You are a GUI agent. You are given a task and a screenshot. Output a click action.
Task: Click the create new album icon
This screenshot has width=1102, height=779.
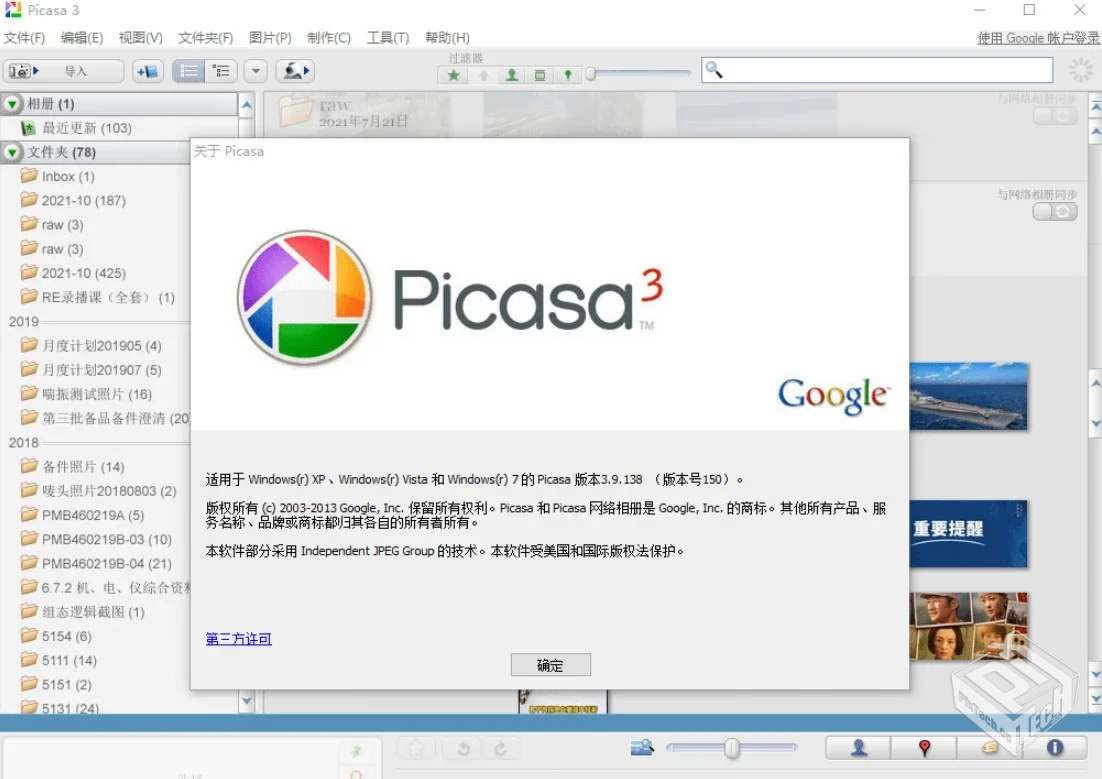148,70
